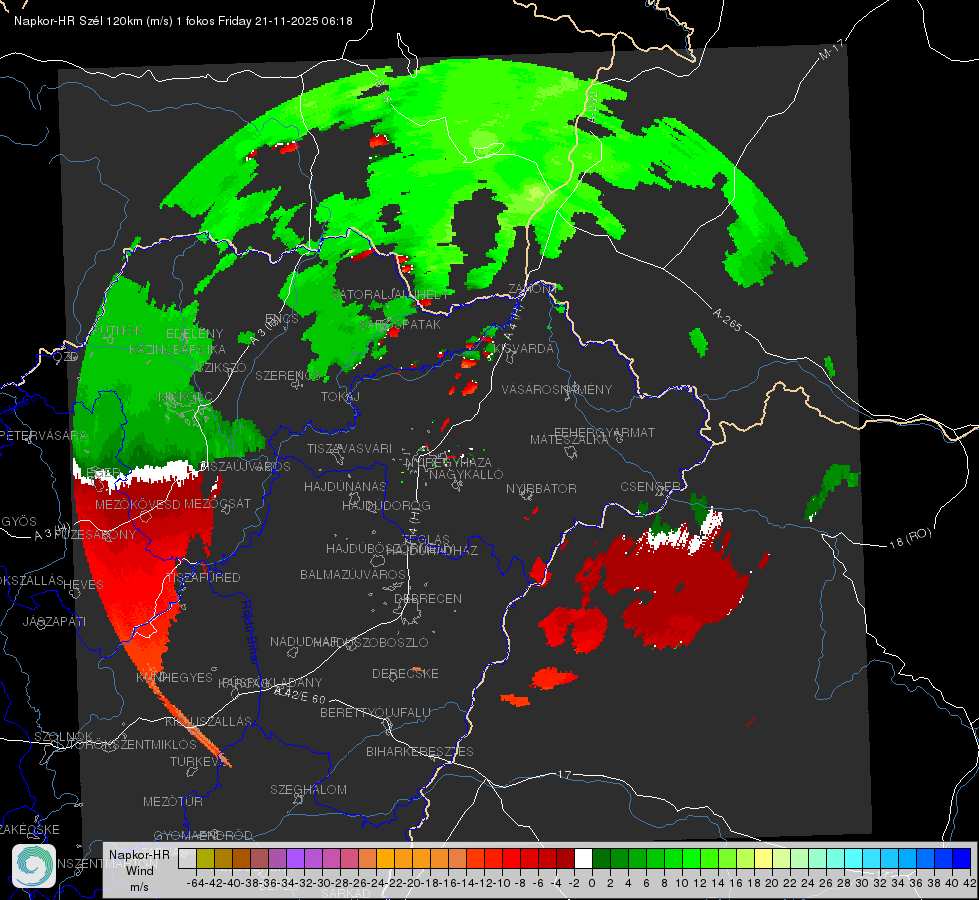
Task: Click the SZOLNOK city label
Action: (63, 736)
